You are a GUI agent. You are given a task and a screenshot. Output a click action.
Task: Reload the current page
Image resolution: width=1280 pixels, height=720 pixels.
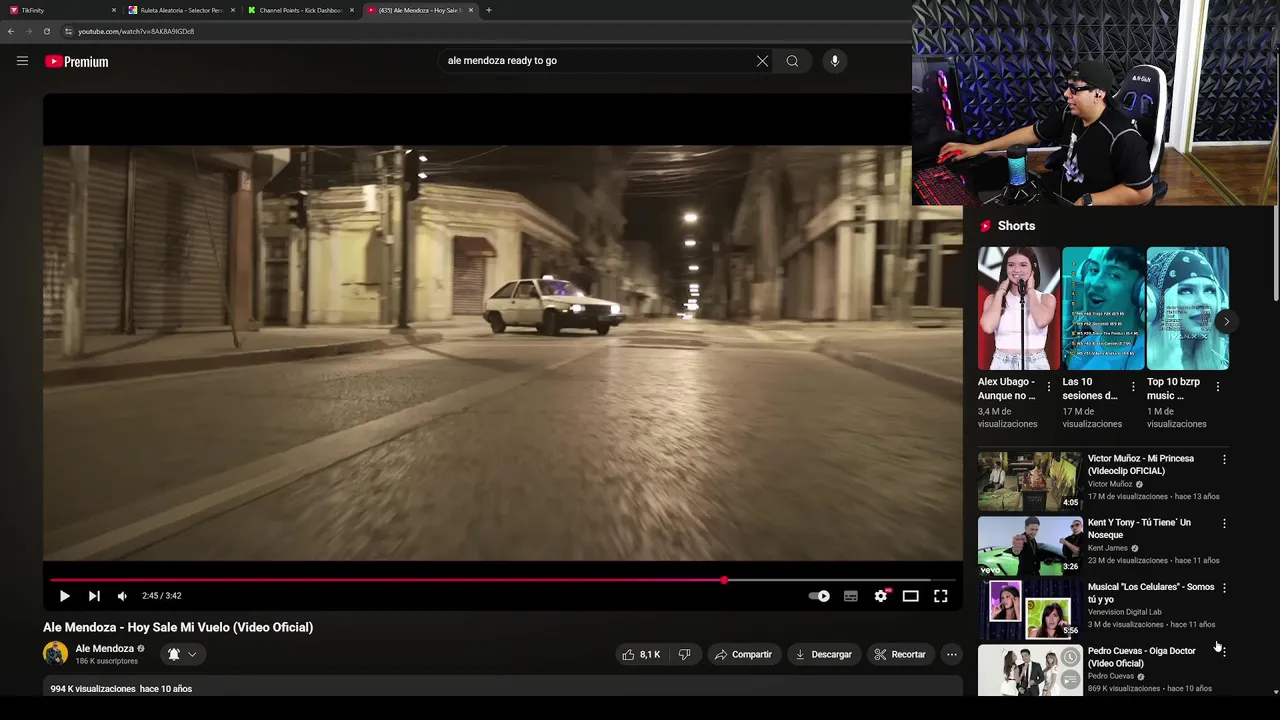coord(46,31)
